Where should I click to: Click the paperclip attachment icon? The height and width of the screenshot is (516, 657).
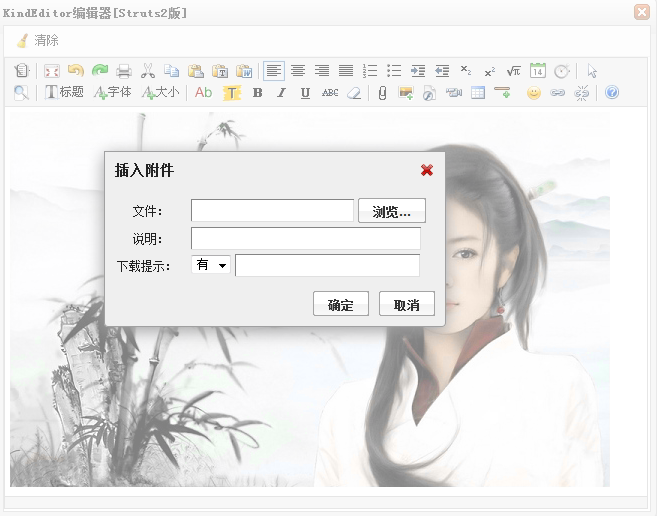[382, 93]
